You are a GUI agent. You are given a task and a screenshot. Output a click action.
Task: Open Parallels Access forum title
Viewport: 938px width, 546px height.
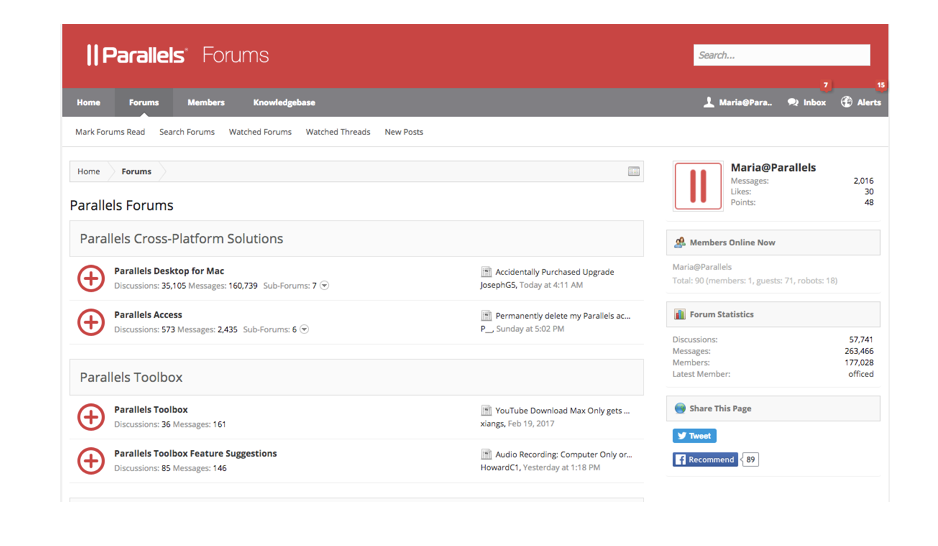[x=148, y=315]
